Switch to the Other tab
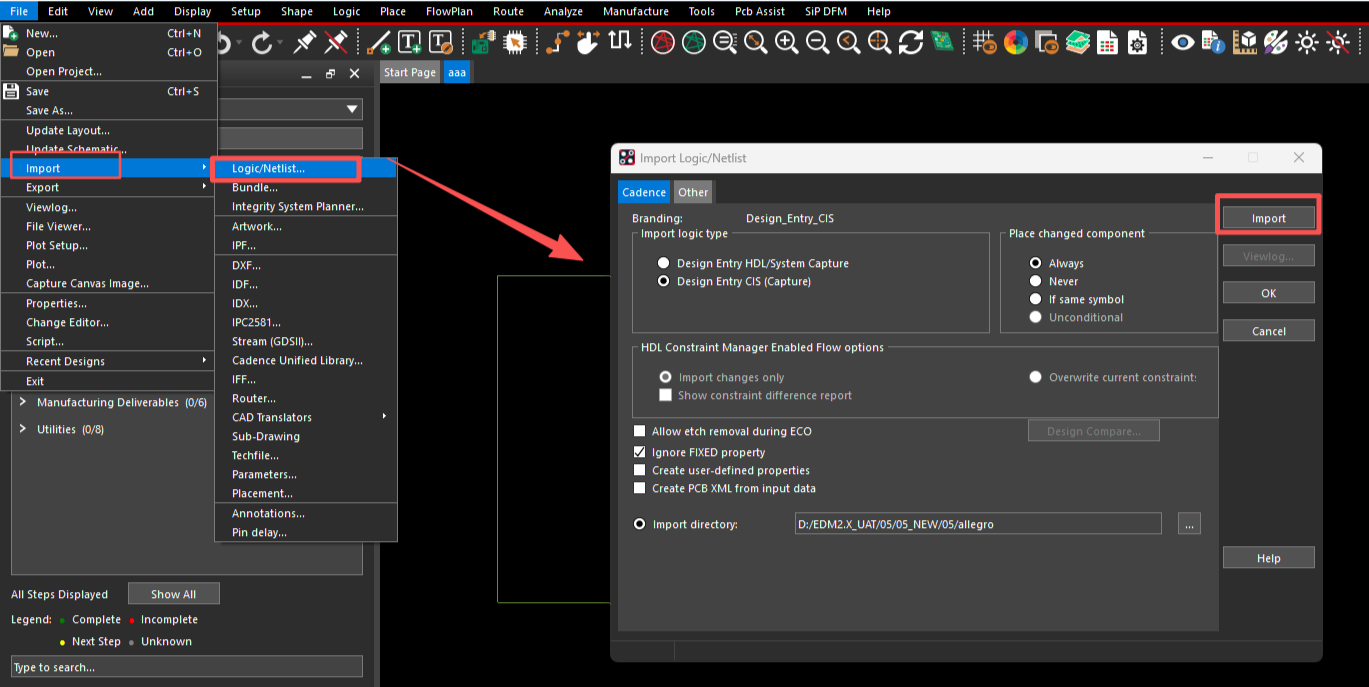The height and width of the screenshot is (687, 1369). pos(693,193)
